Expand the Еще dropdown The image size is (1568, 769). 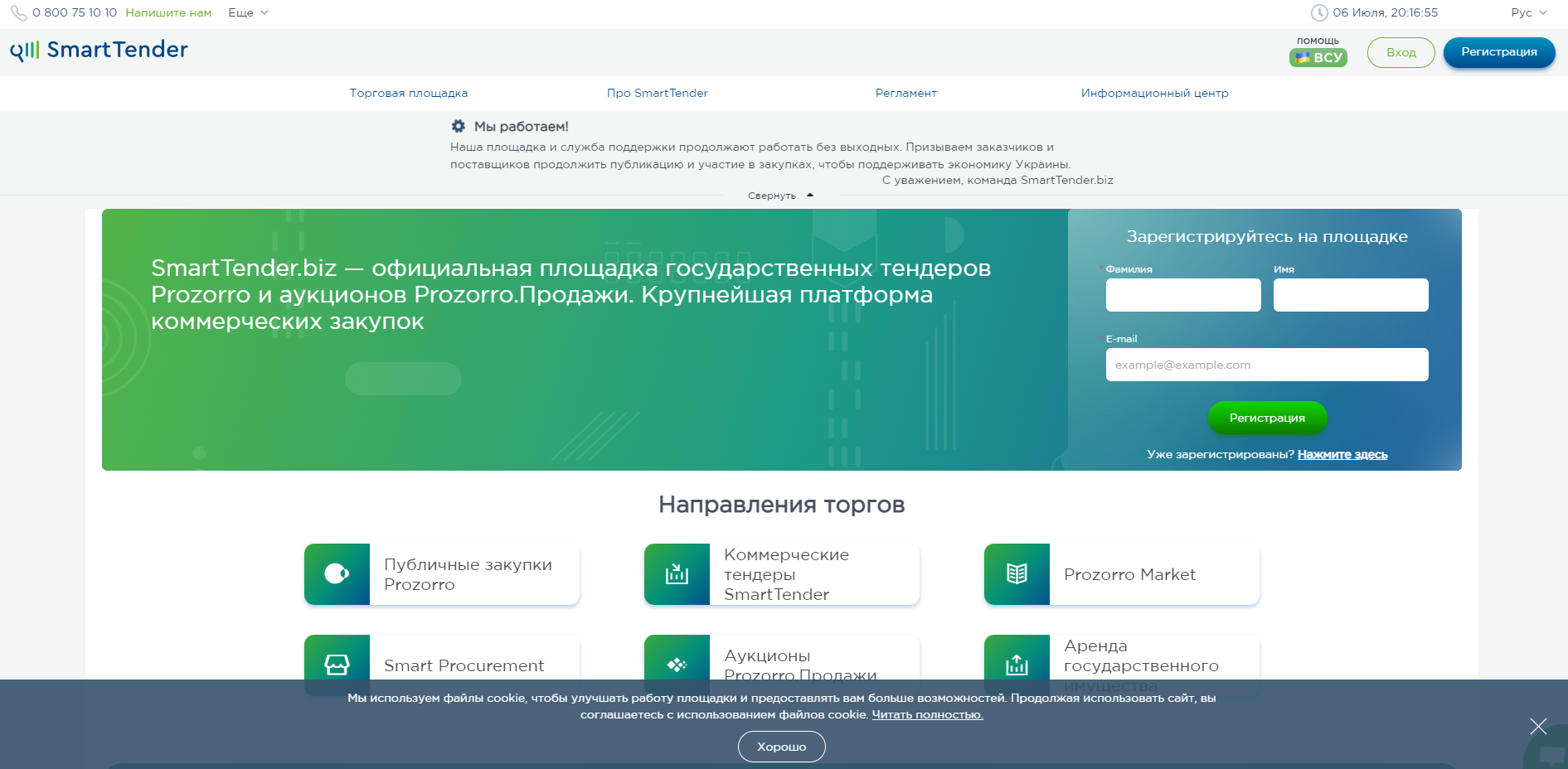[x=248, y=12]
